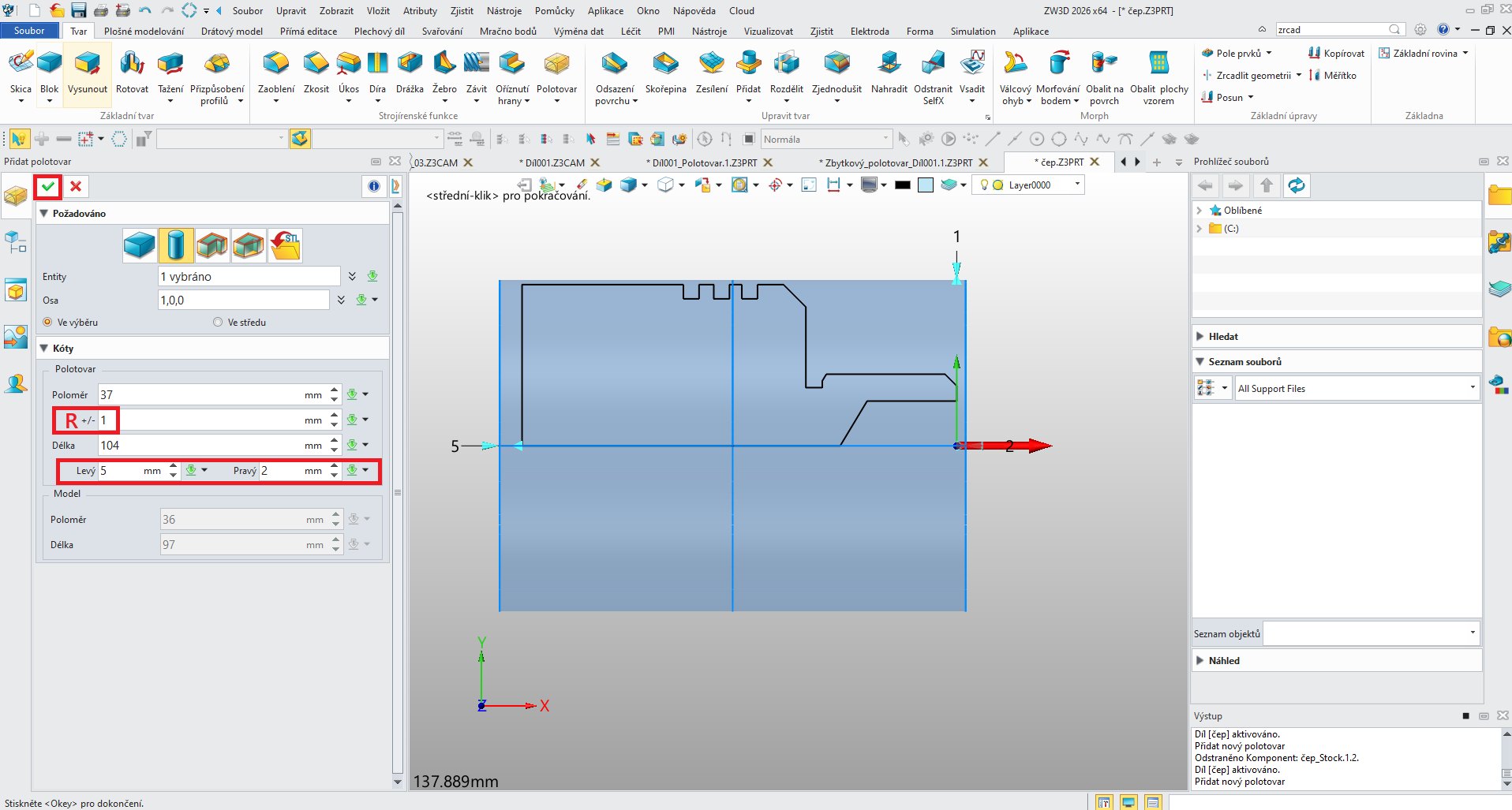Expand the Náhled preview section
Screen dimensions: 1512x810
[x=1200, y=661]
